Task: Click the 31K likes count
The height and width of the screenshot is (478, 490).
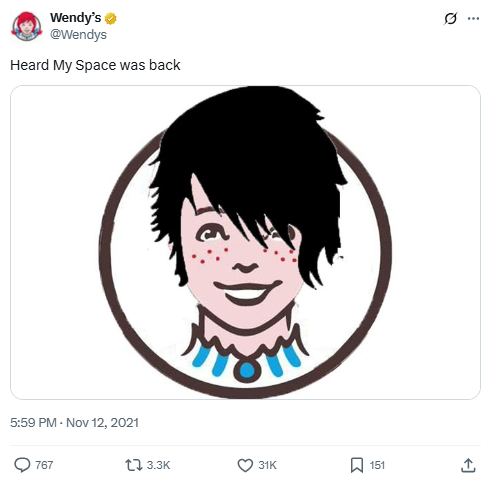Action: coord(267,465)
